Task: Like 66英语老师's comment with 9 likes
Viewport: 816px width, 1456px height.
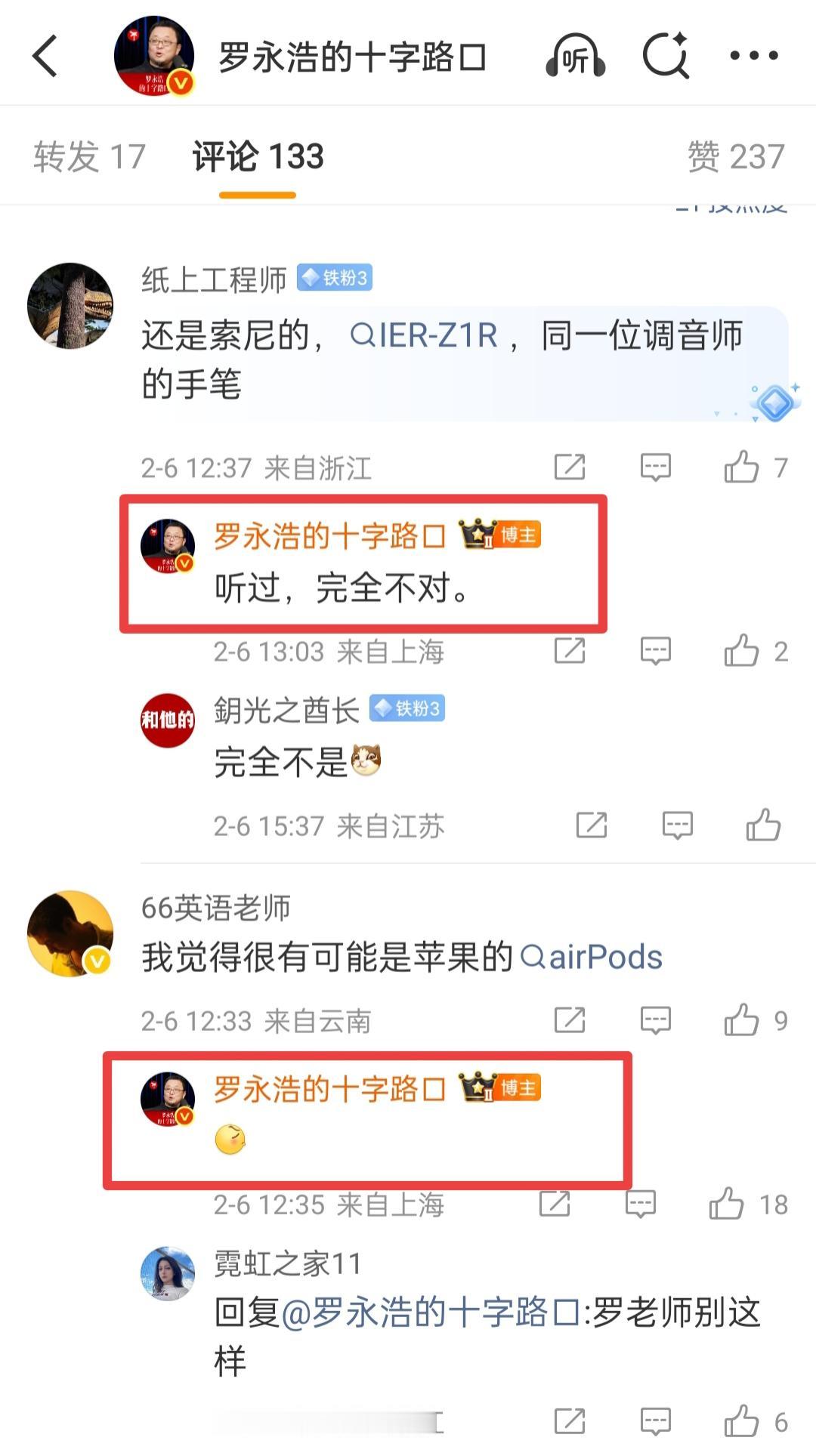Action: [741, 1020]
